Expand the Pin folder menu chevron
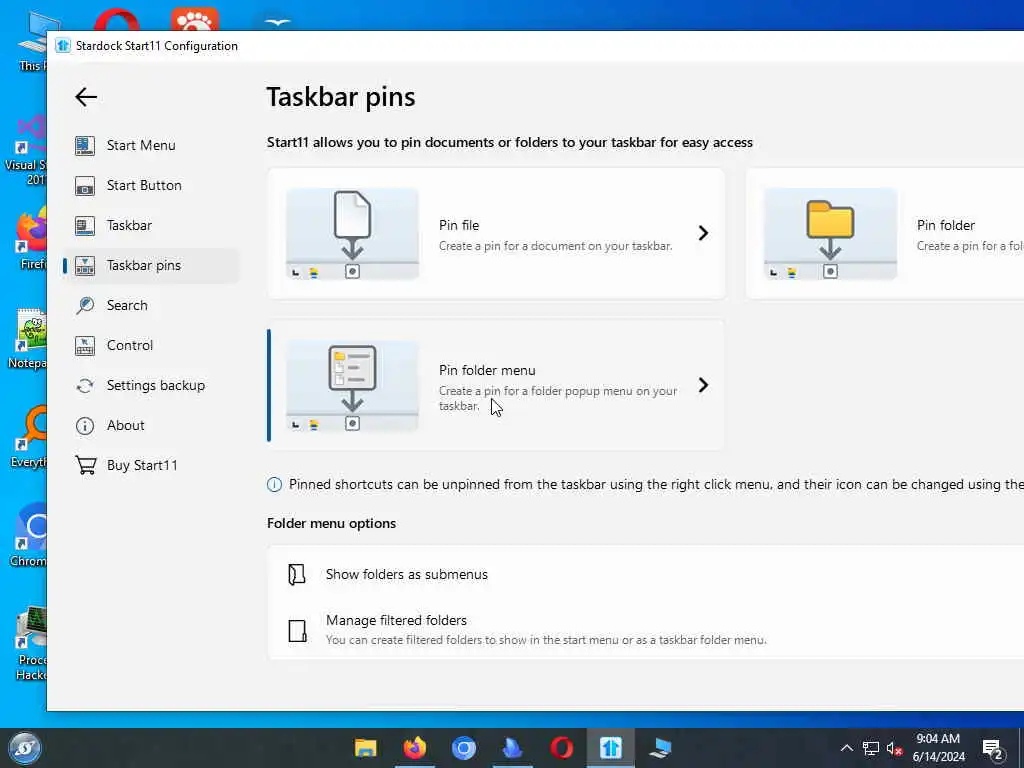 pyautogui.click(x=703, y=385)
